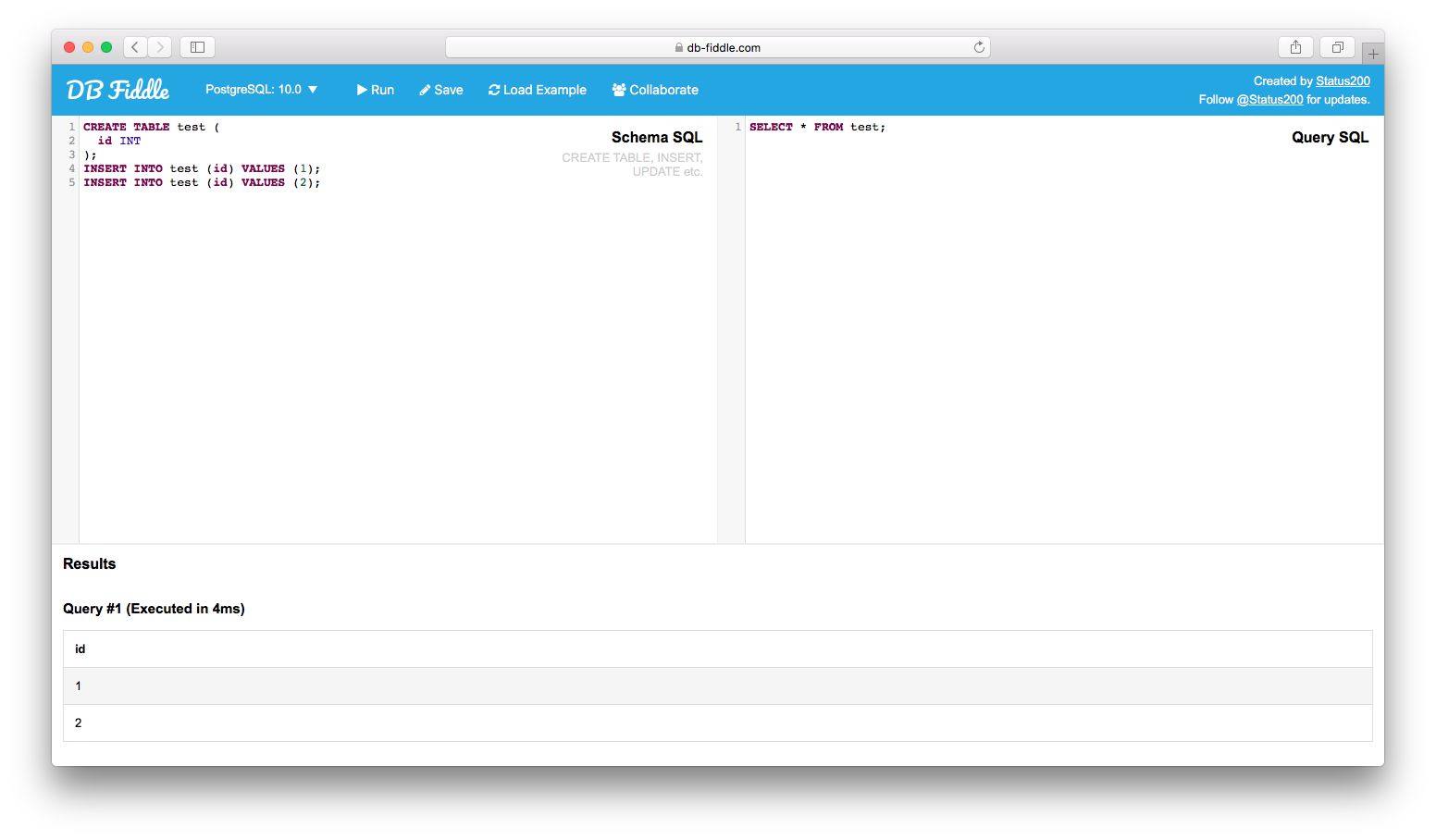1436x840 pixels.
Task: Click the Load Example refresh icon
Action: click(x=494, y=90)
